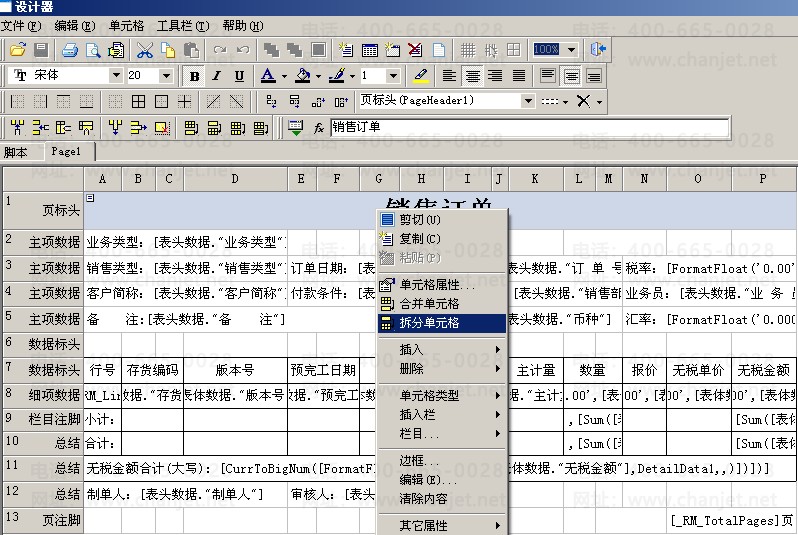Choose 合并单元格 in context menu
798x535 pixels.
click(x=442, y=303)
